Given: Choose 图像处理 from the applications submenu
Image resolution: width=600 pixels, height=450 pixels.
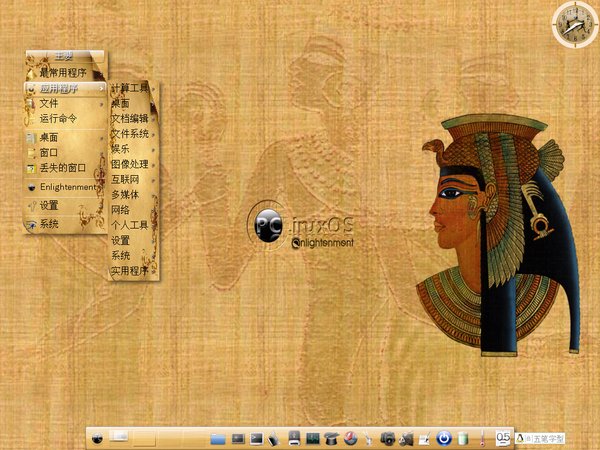Looking at the screenshot, I should [129, 164].
